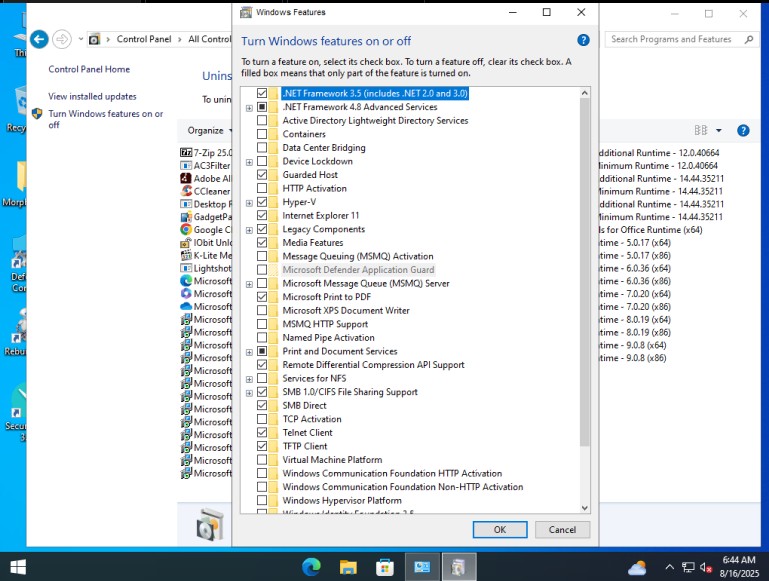Open File Explorer from the taskbar
Image resolution: width=769 pixels, height=581 pixels.
[x=348, y=567]
